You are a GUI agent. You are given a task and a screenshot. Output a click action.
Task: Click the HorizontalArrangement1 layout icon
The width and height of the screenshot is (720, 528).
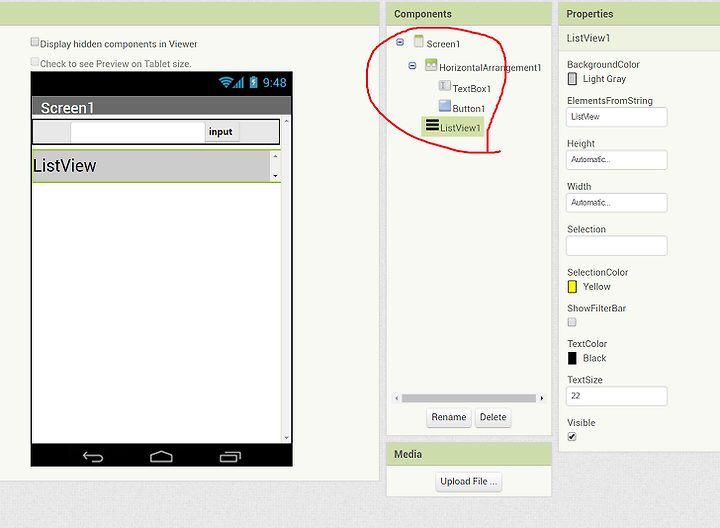(x=431, y=65)
